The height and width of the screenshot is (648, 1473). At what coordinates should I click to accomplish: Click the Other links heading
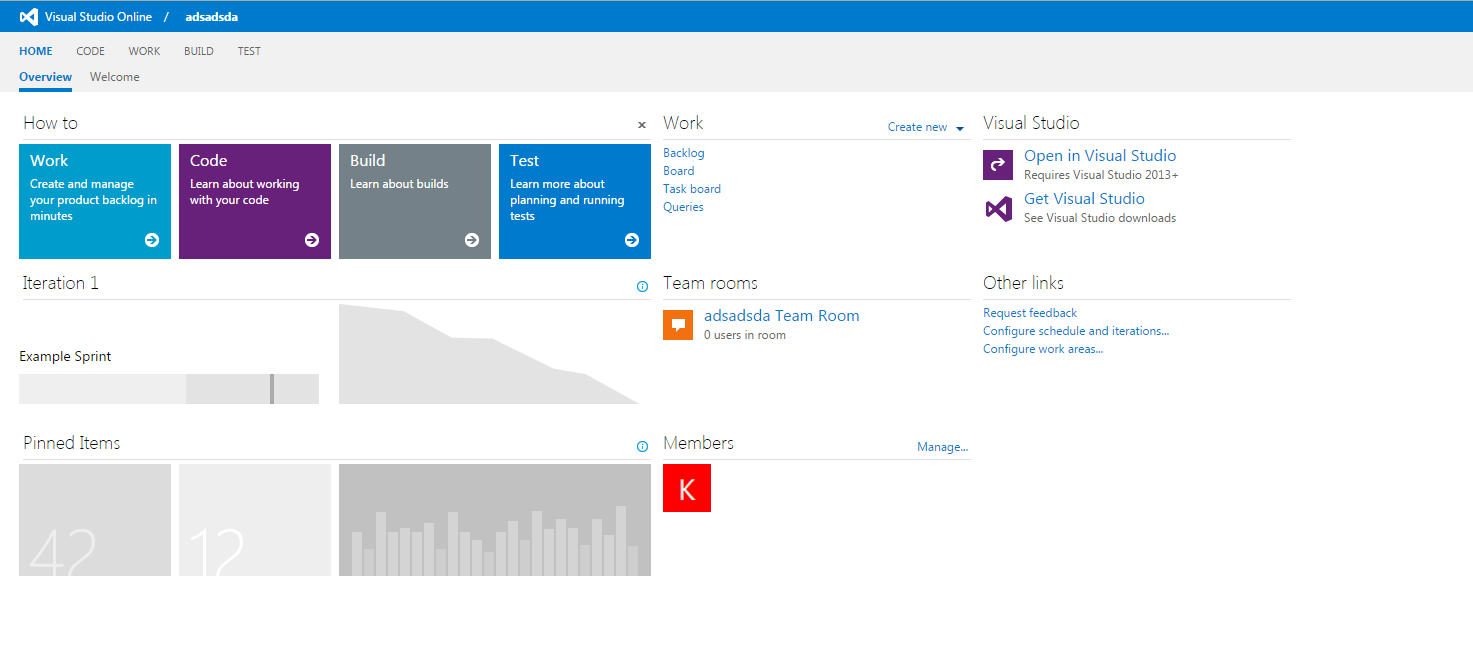1023,283
